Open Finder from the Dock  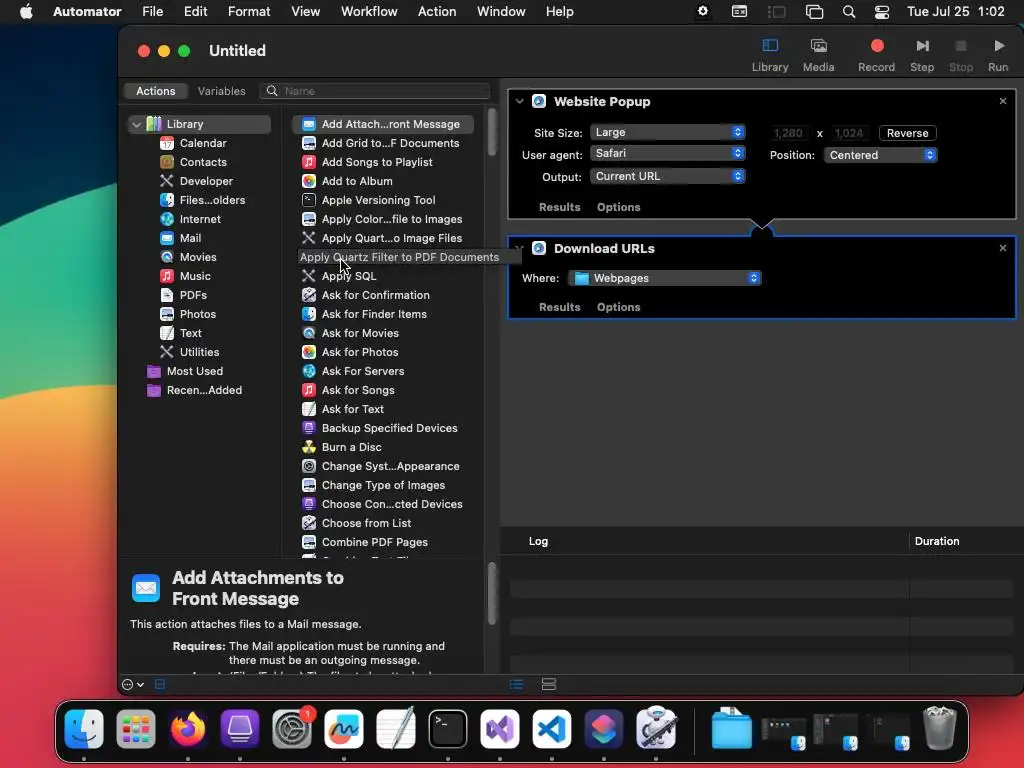coord(84,729)
